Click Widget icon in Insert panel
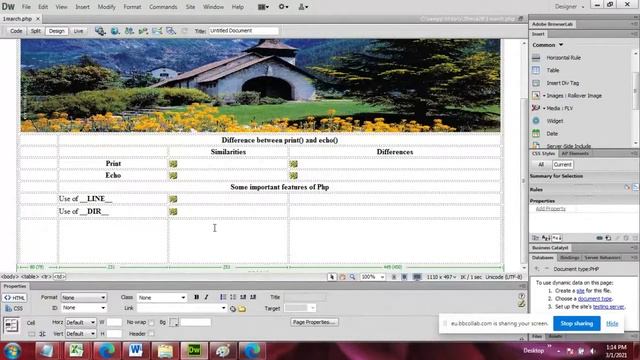 click(x=536, y=121)
